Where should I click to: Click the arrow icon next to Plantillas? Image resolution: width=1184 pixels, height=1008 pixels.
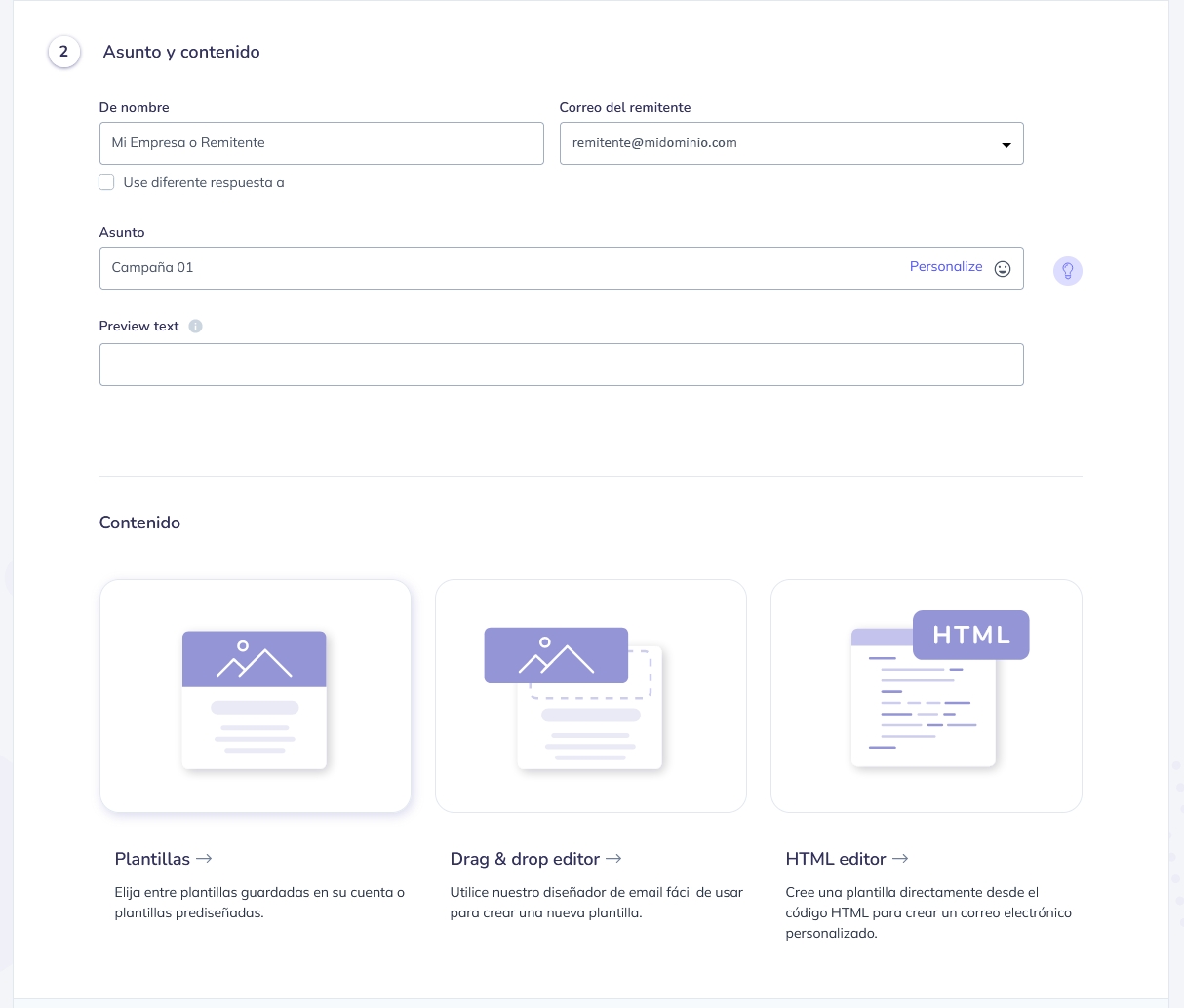pos(204,859)
